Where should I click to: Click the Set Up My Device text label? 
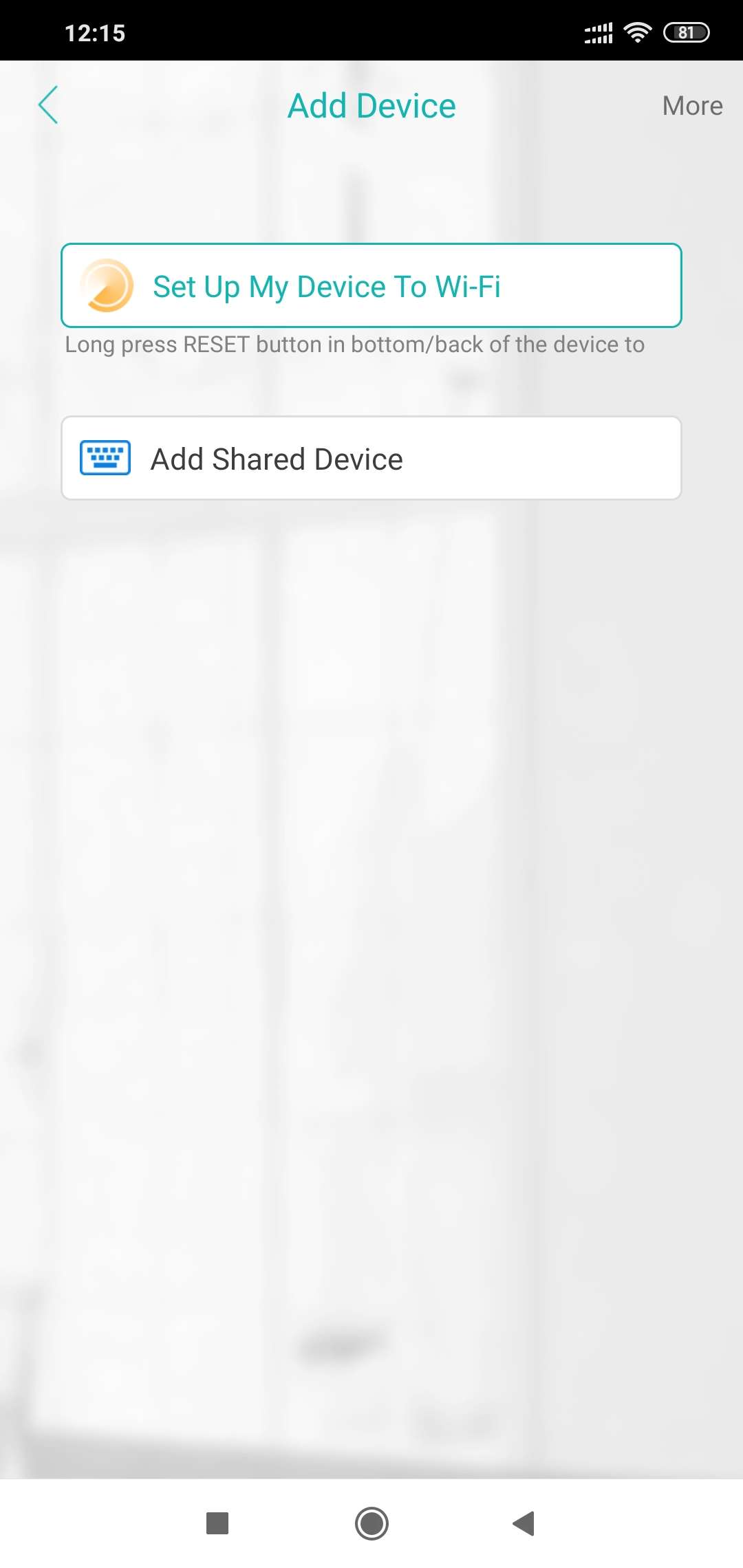tap(327, 287)
